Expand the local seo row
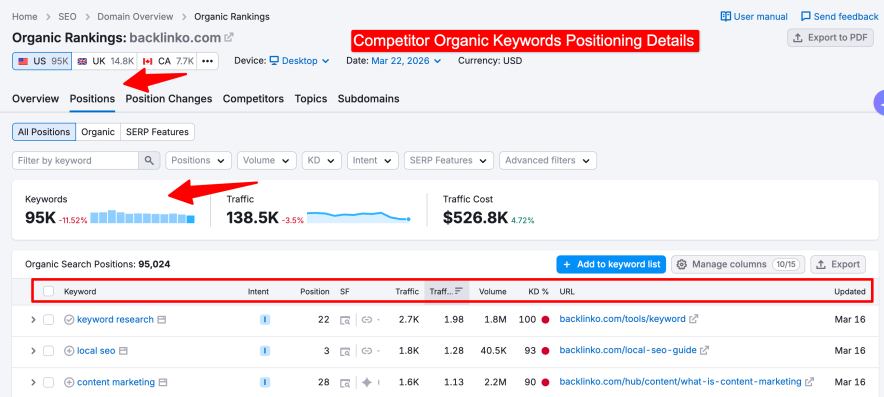Image resolution: width=884 pixels, height=397 pixels. 33,351
